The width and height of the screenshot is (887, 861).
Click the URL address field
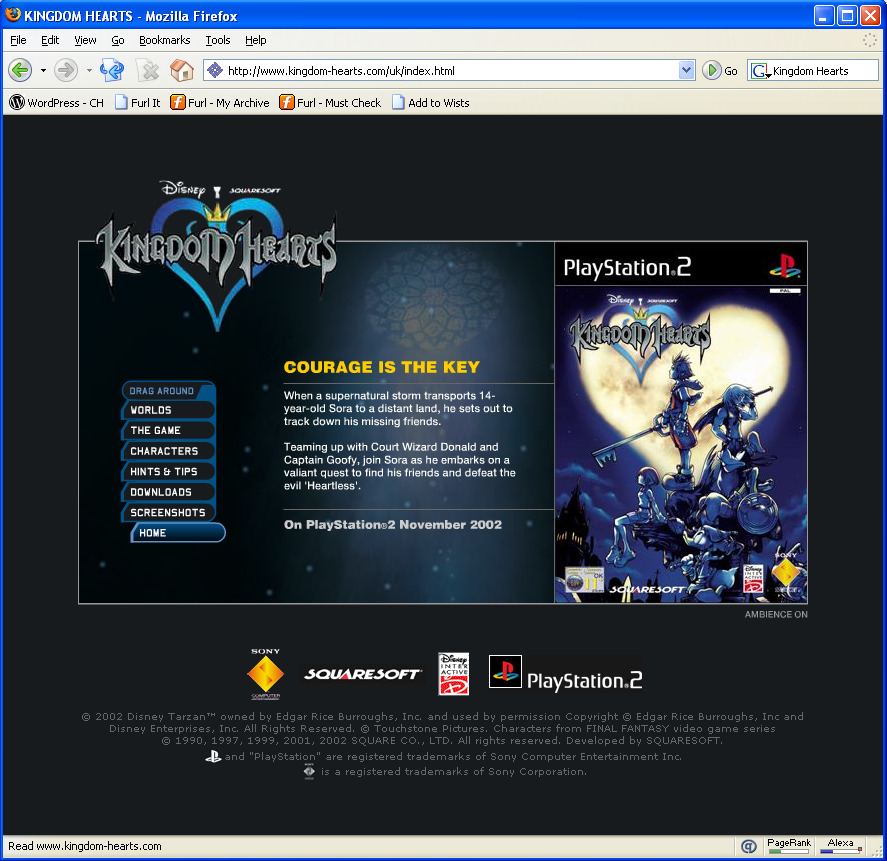(x=450, y=71)
